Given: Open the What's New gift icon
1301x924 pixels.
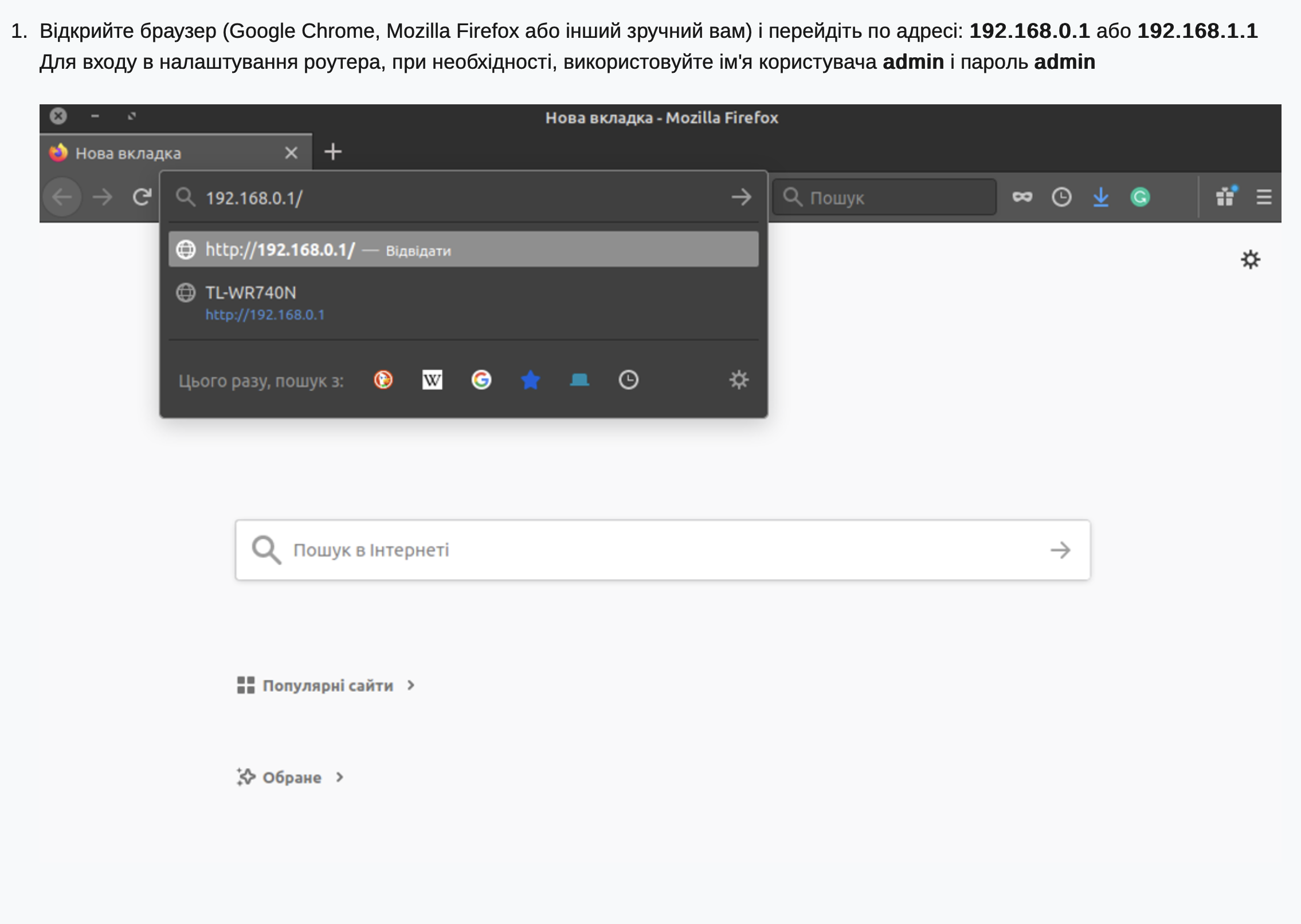Looking at the screenshot, I should [1225, 197].
